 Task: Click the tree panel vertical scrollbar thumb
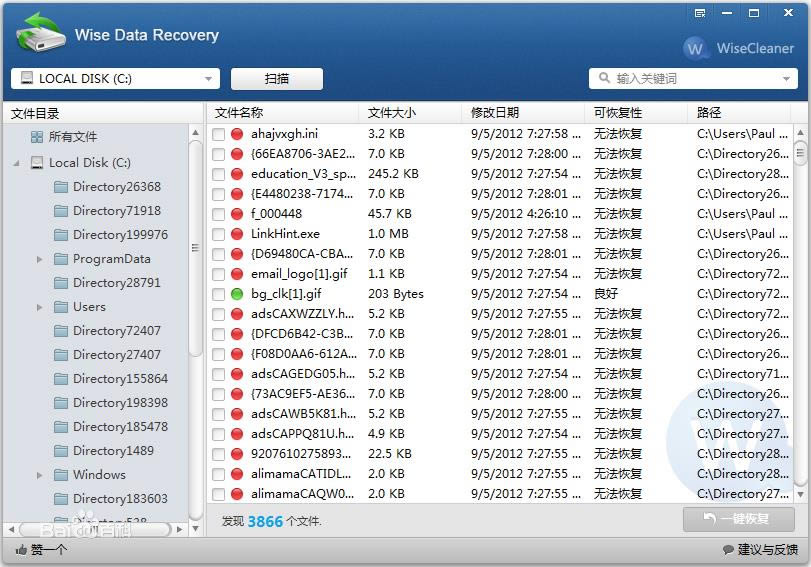195,248
